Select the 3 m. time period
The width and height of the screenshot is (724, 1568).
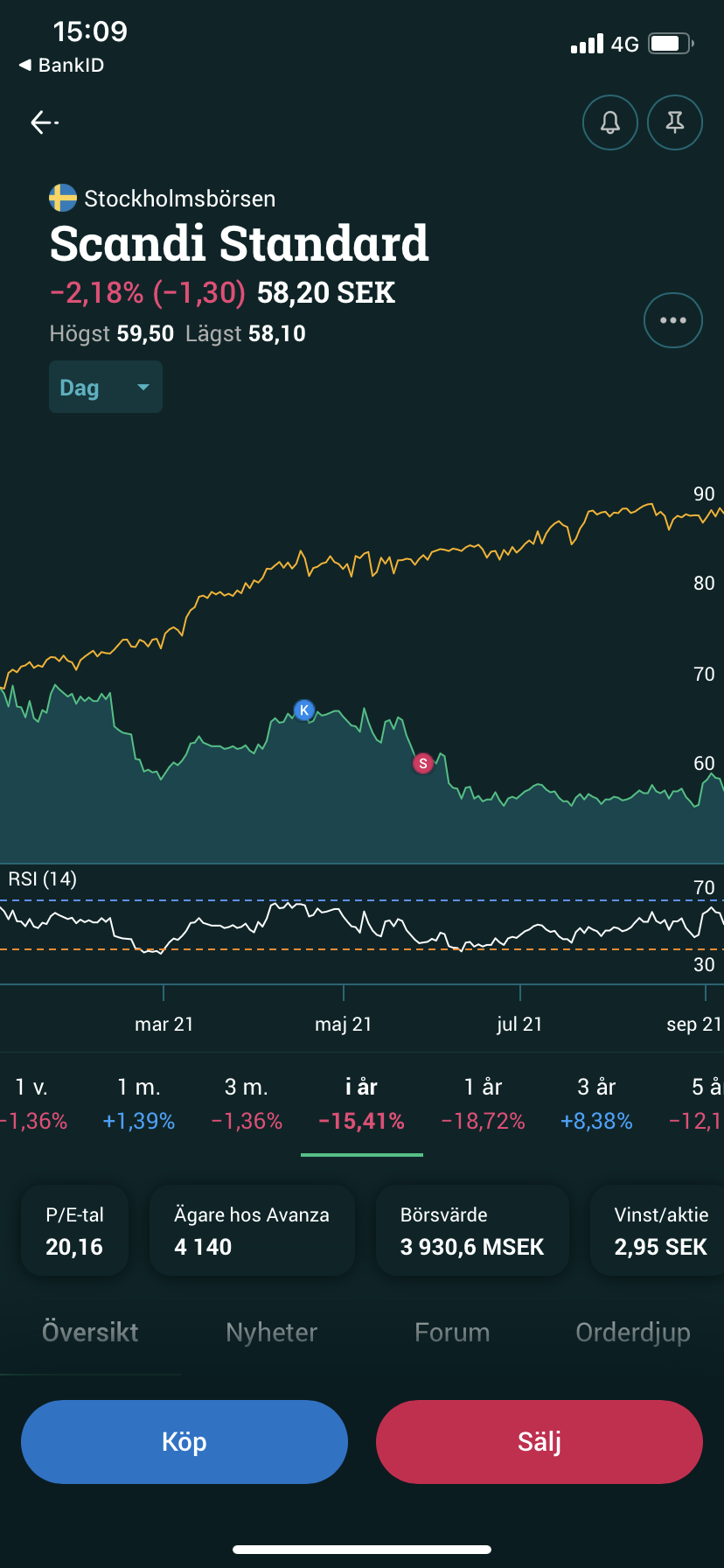247,1103
